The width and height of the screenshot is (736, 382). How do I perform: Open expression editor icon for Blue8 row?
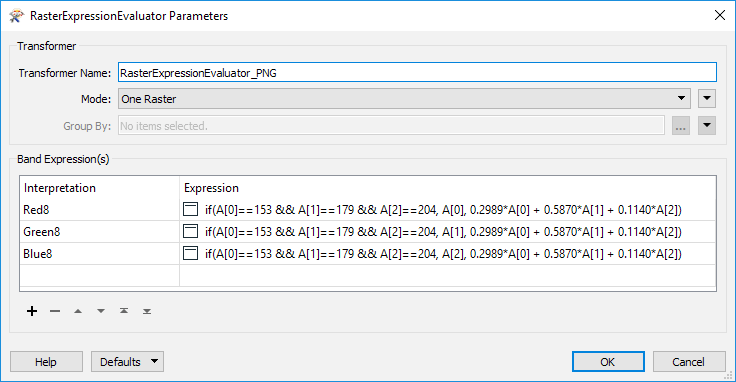(190, 253)
